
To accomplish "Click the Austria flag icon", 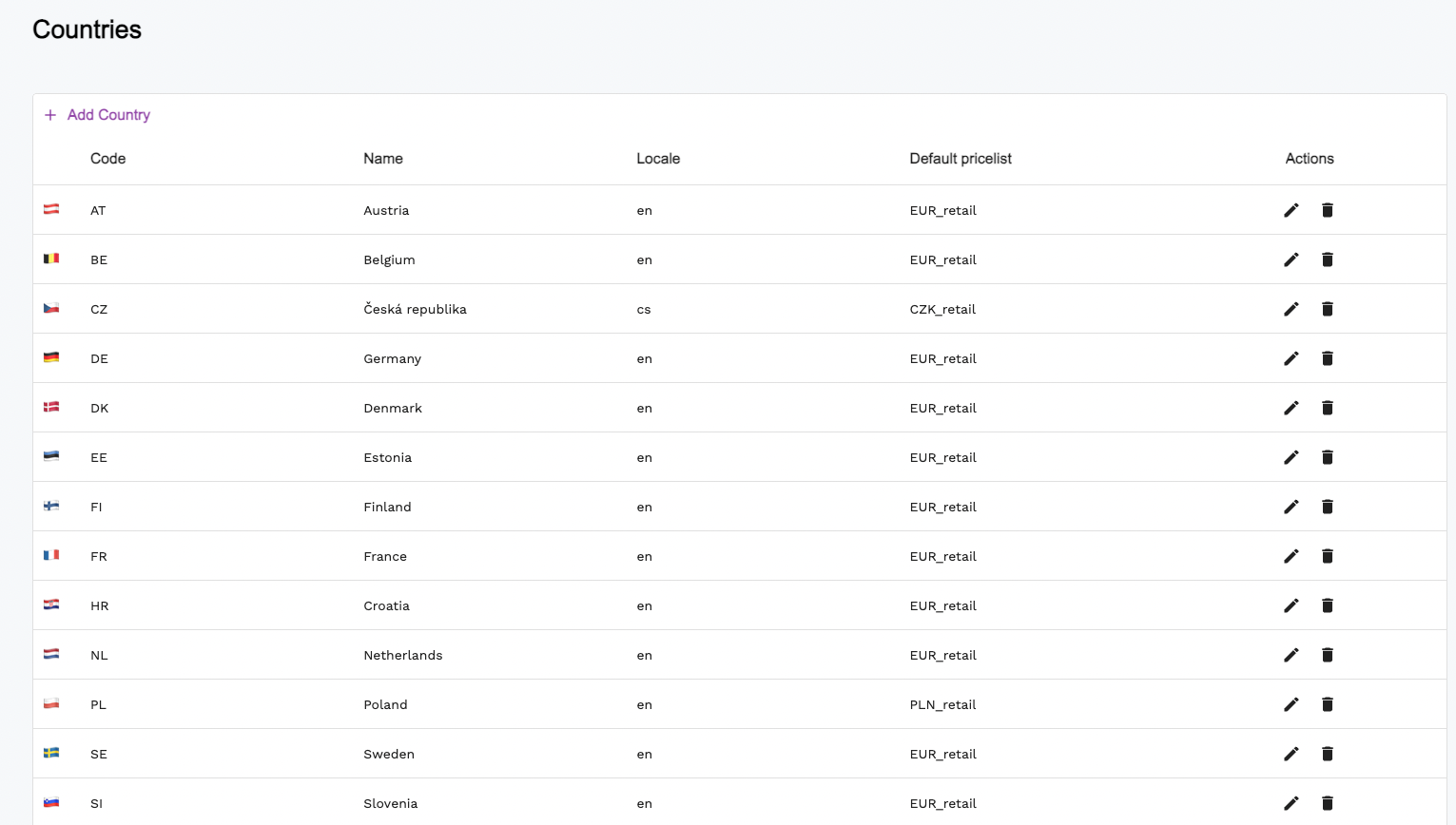I will pos(51,209).
